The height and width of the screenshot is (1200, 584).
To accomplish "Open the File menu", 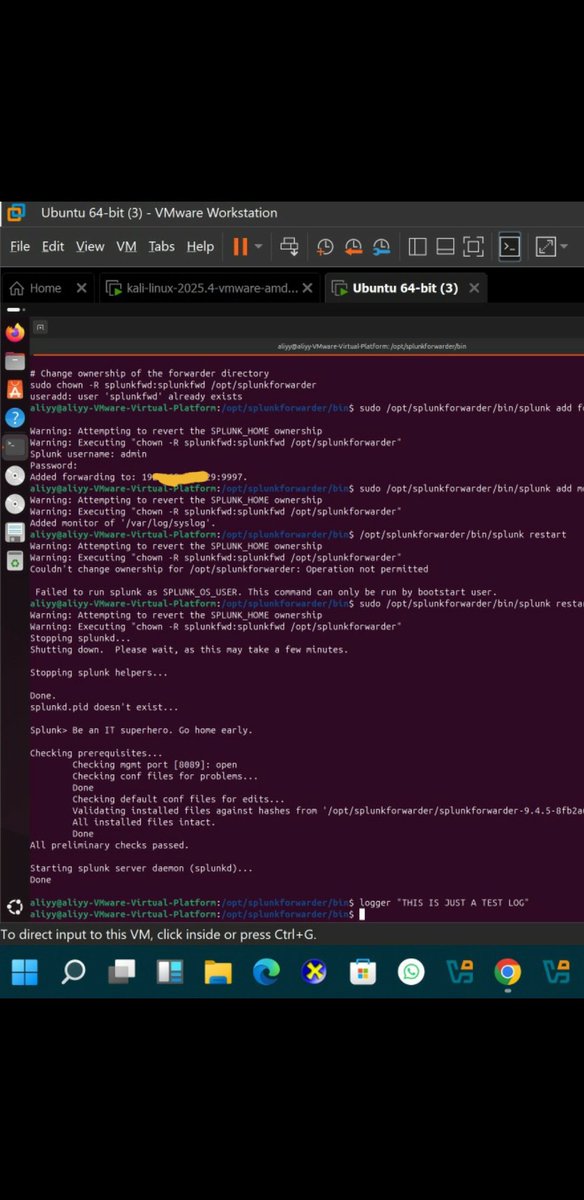I will tap(20, 246).
